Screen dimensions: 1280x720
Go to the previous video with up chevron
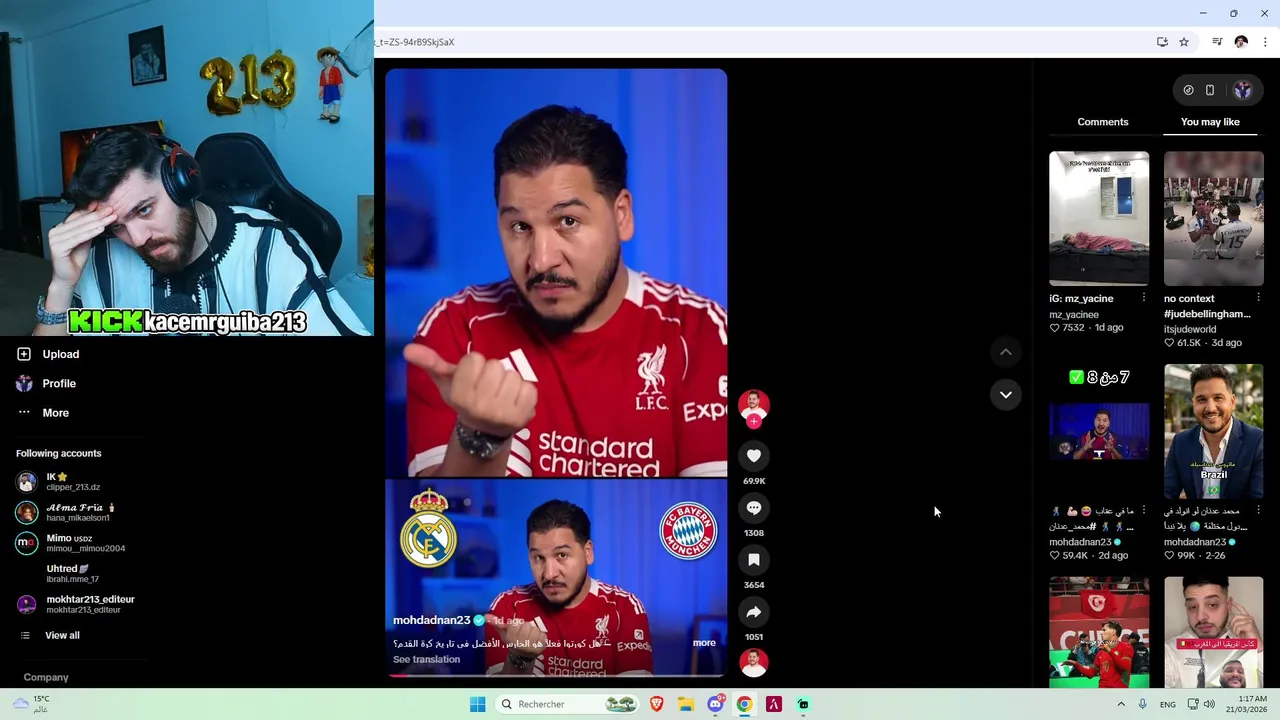(1006, 352)
